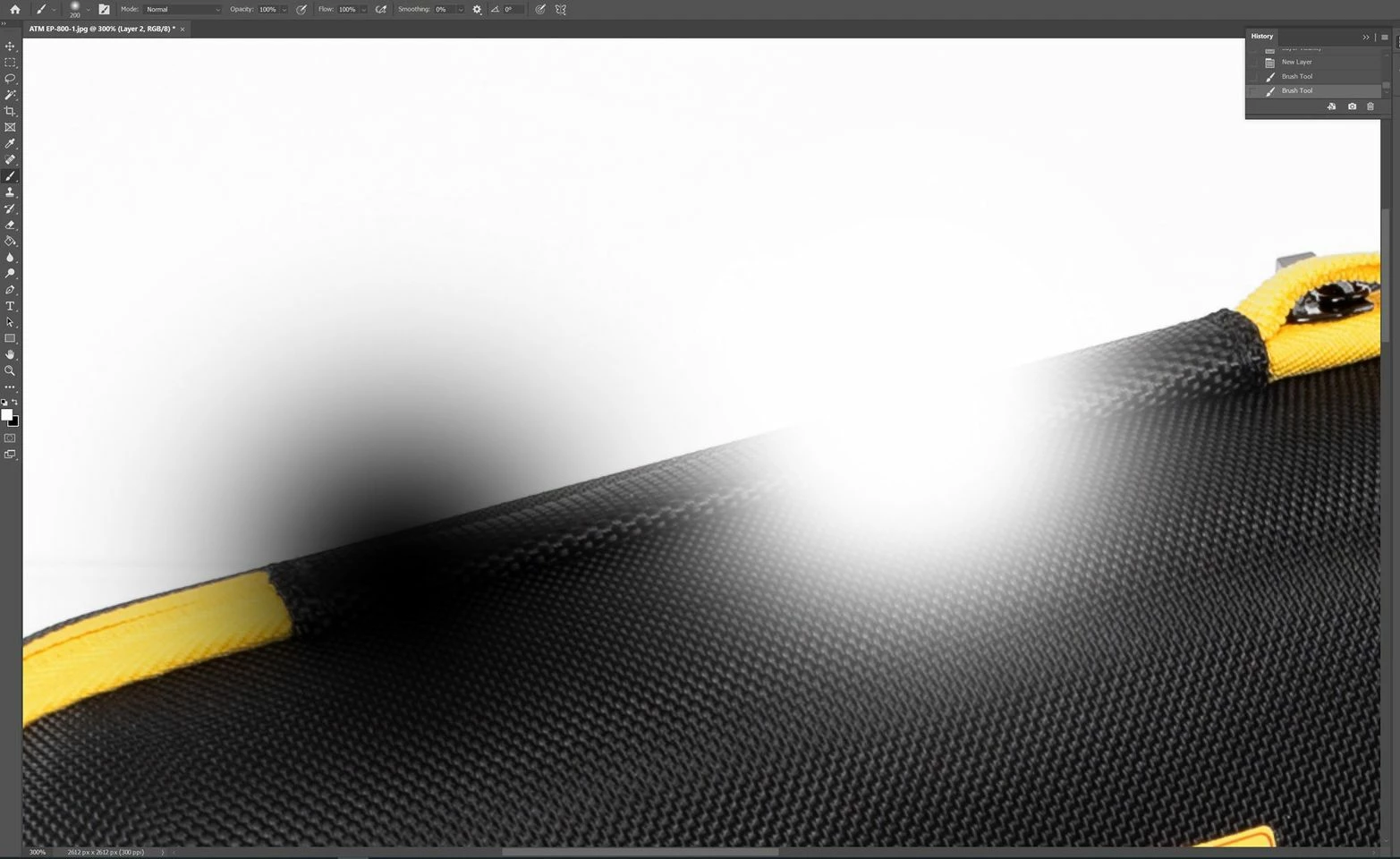1400x859 pixels.
Task: Select the Crop tool
Action: click(10, 111)
